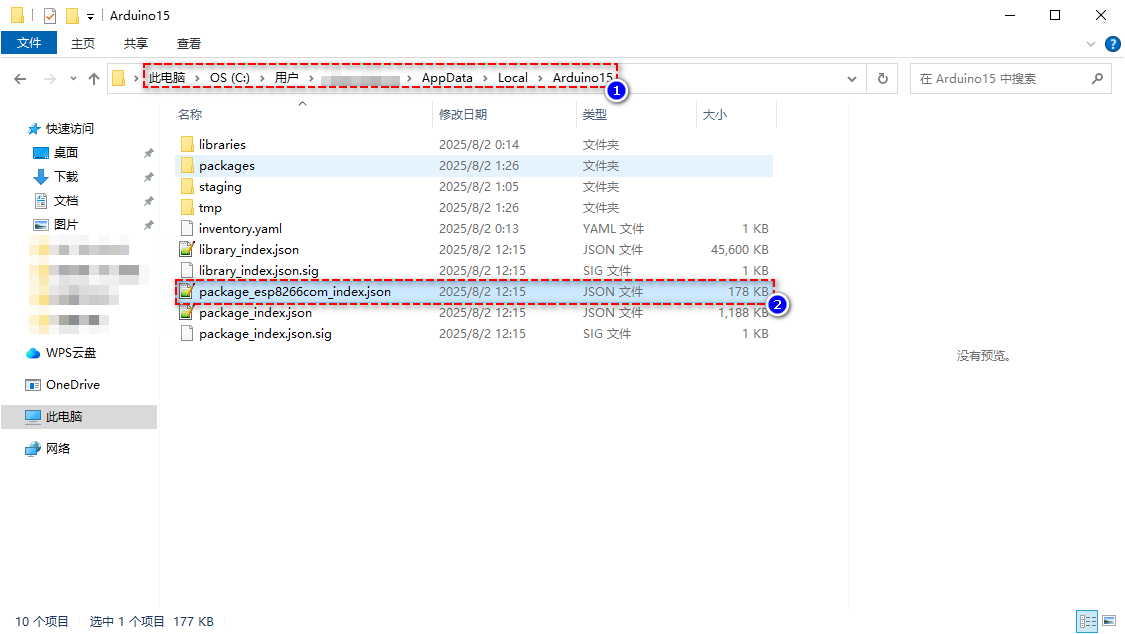This screenshot has height=634, width=1125.
Task: Select the package_index.json file icon
Action: coord(187,313)
